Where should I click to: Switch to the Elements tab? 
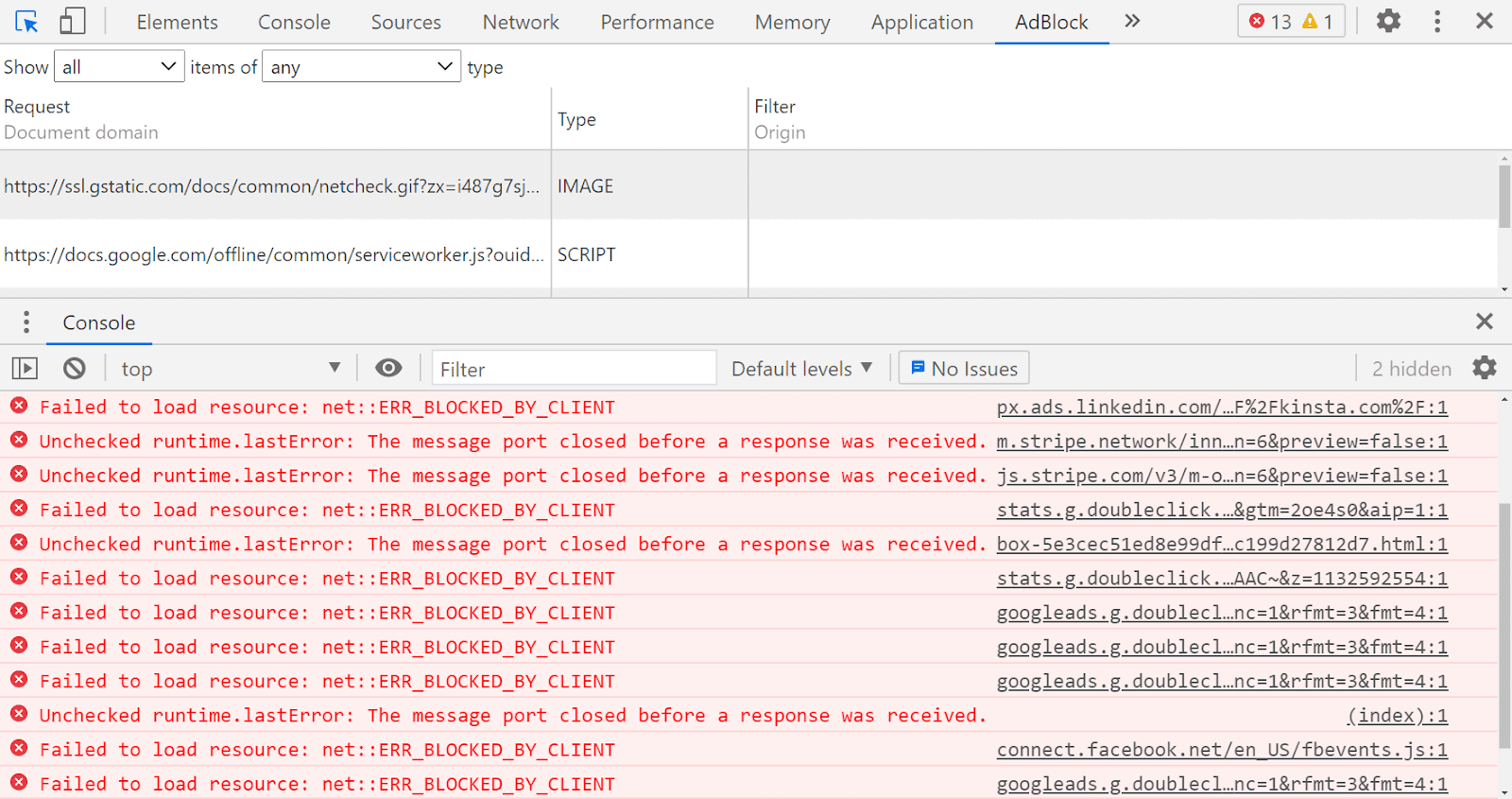(177, 22)
